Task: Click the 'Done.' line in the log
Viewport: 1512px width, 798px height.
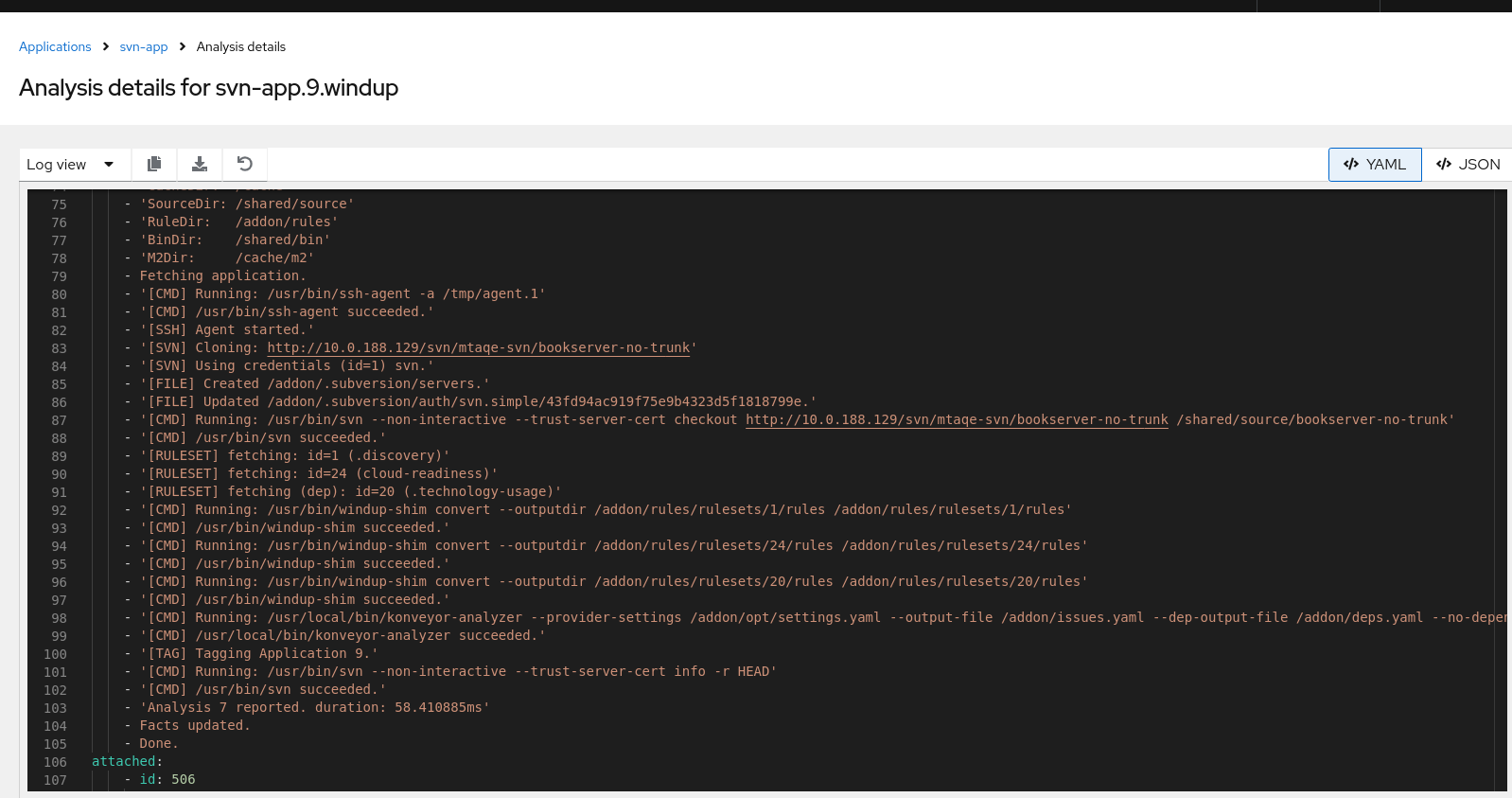Action: pos(159,743)
